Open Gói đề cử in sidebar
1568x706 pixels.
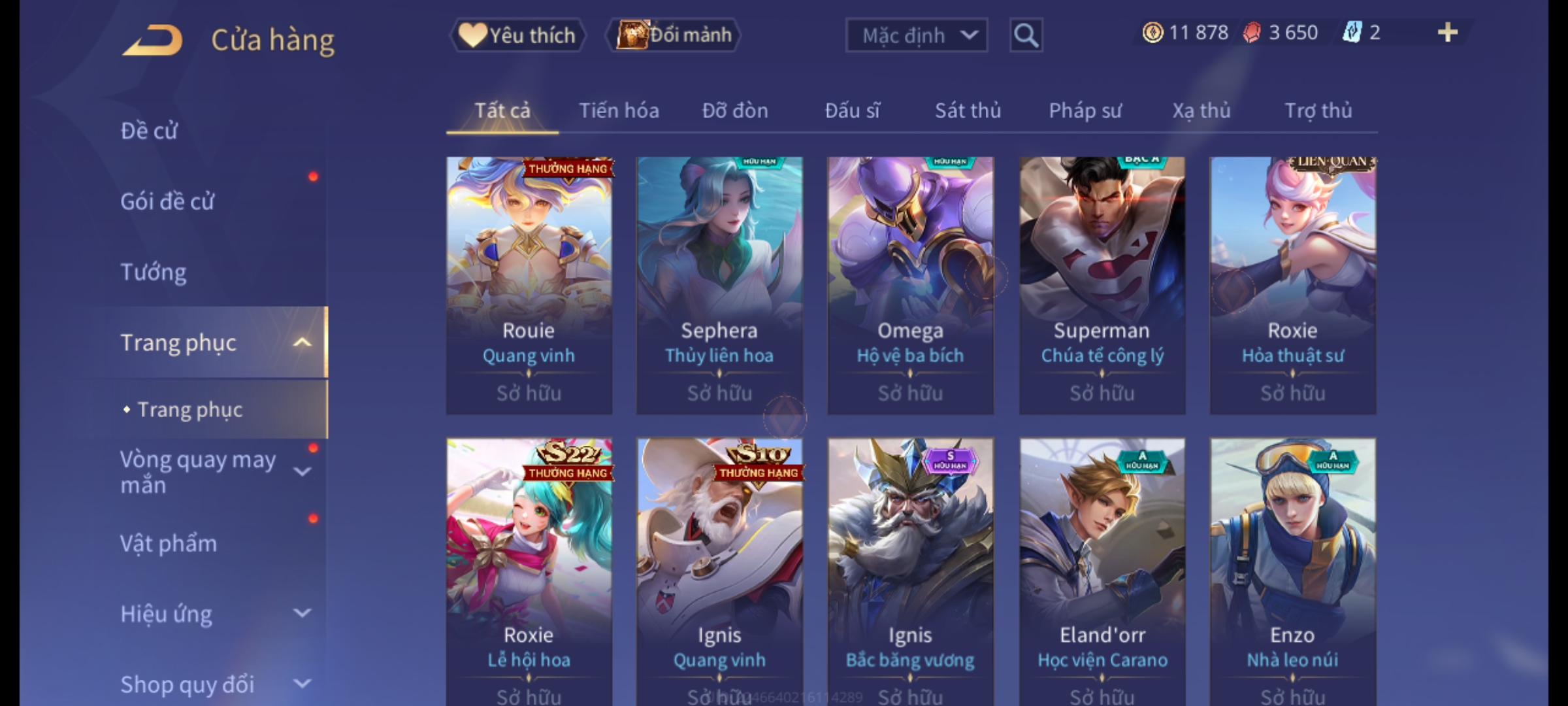(167, 201)
